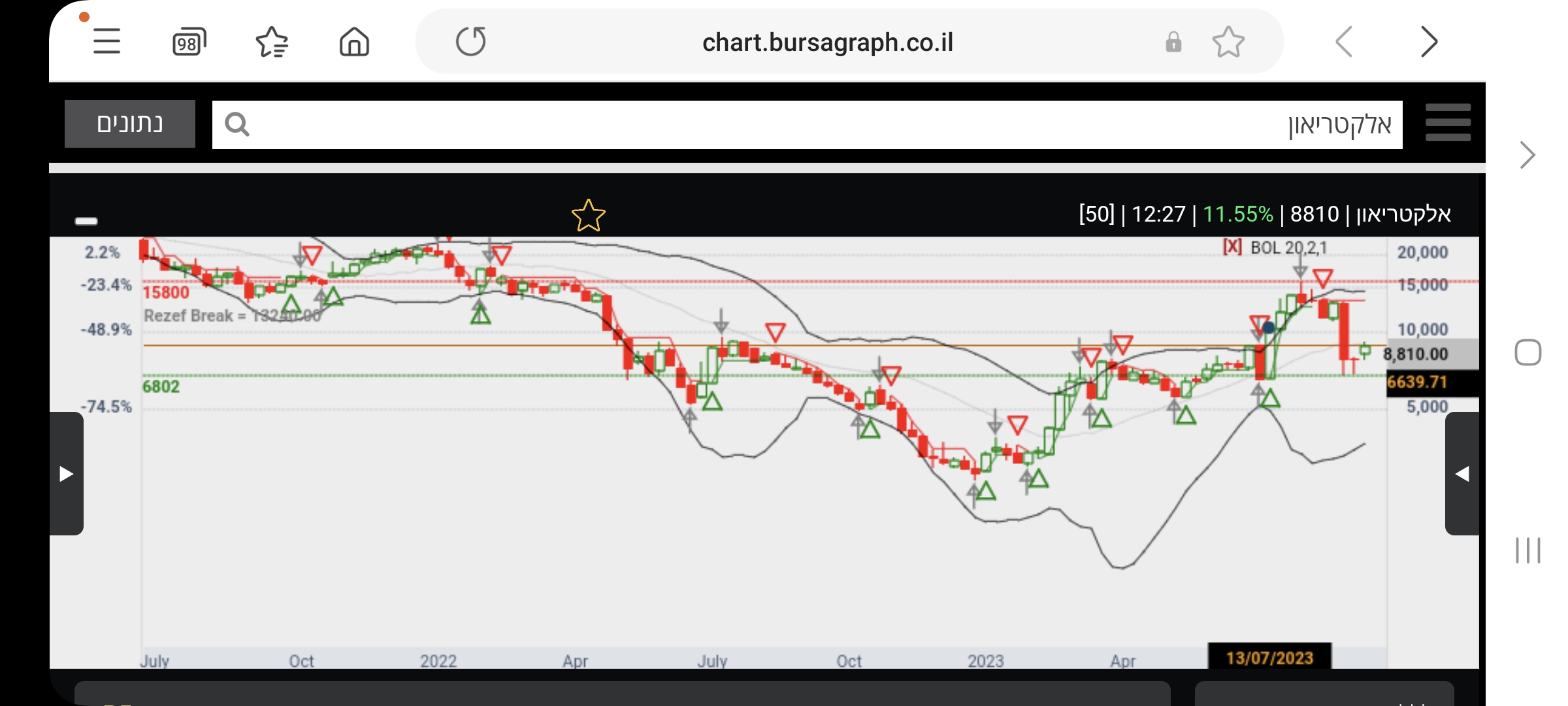The image size is (1568, 706).
Task: Click the 13/07/2023 date marker
Action: (1269, 657)
